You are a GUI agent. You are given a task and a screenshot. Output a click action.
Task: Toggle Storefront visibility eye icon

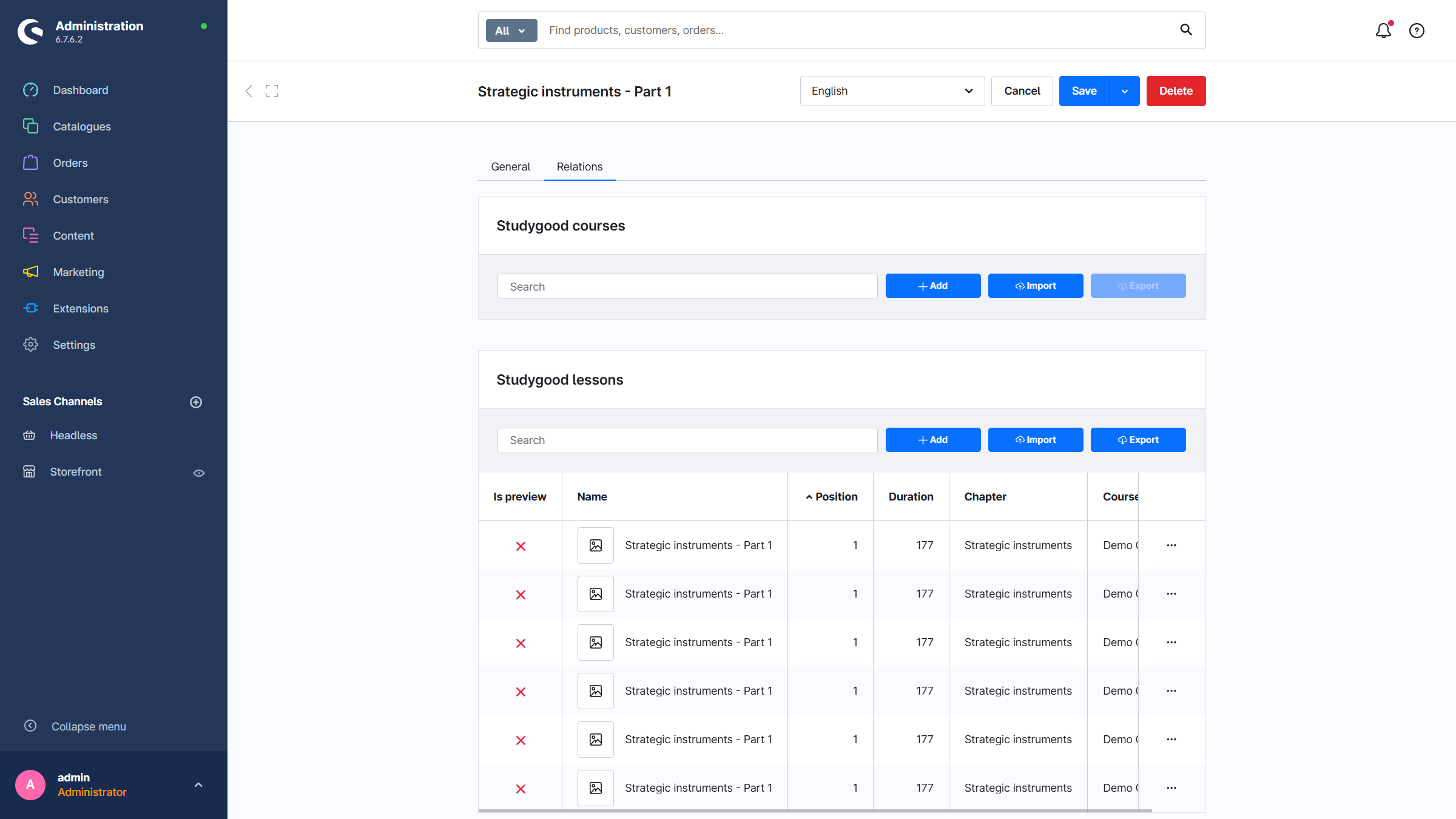click(x=199, y=473)
